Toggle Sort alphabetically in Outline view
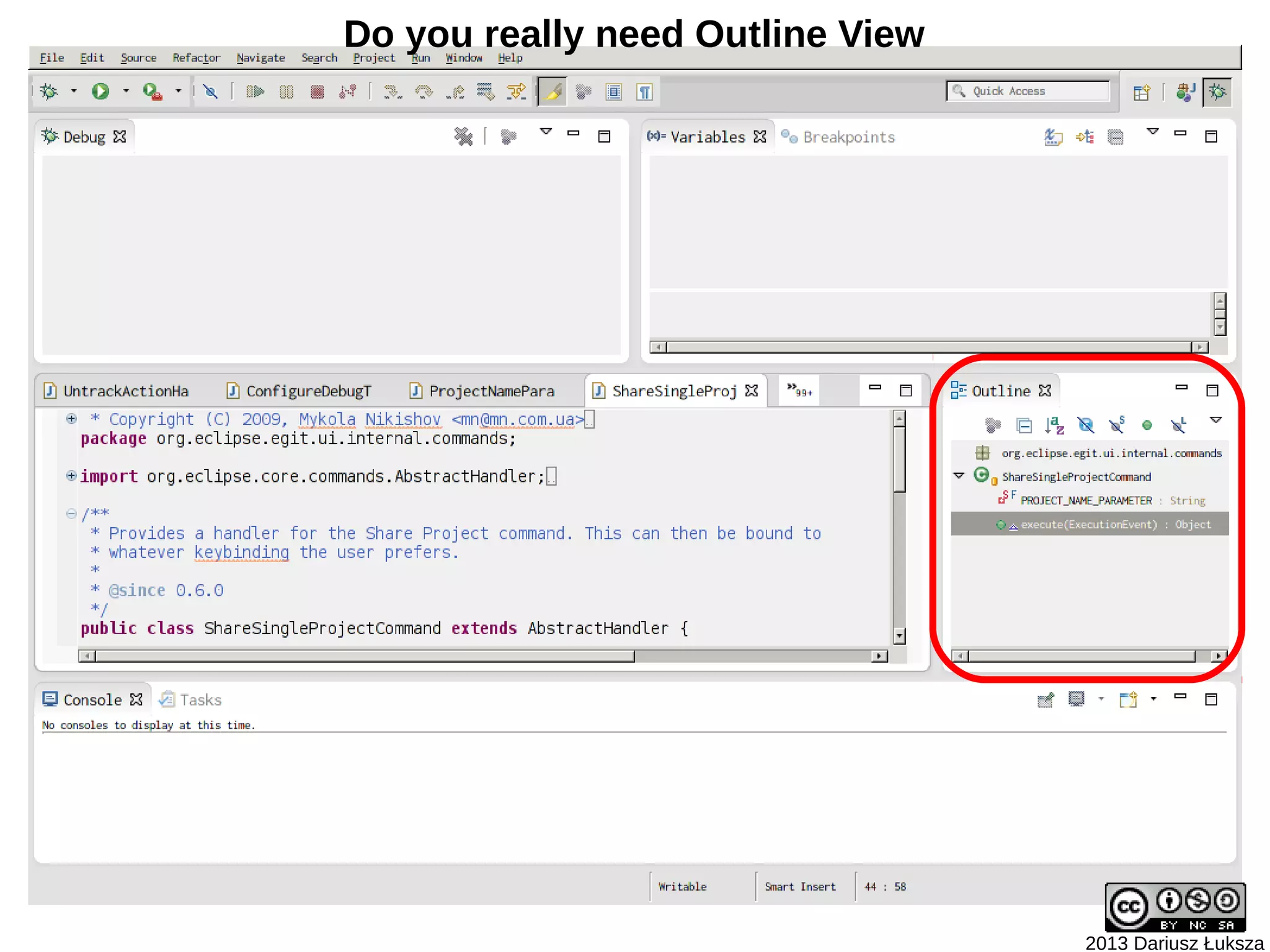 (1054, 425)
